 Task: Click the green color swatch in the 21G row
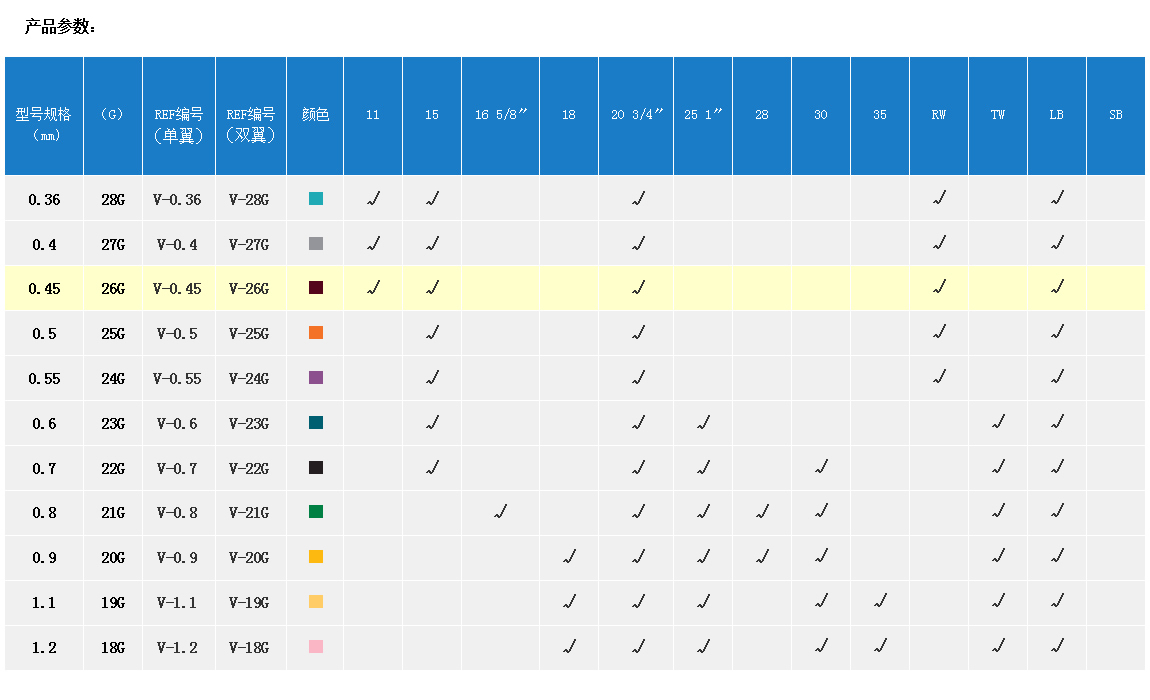tap(316, 512)
